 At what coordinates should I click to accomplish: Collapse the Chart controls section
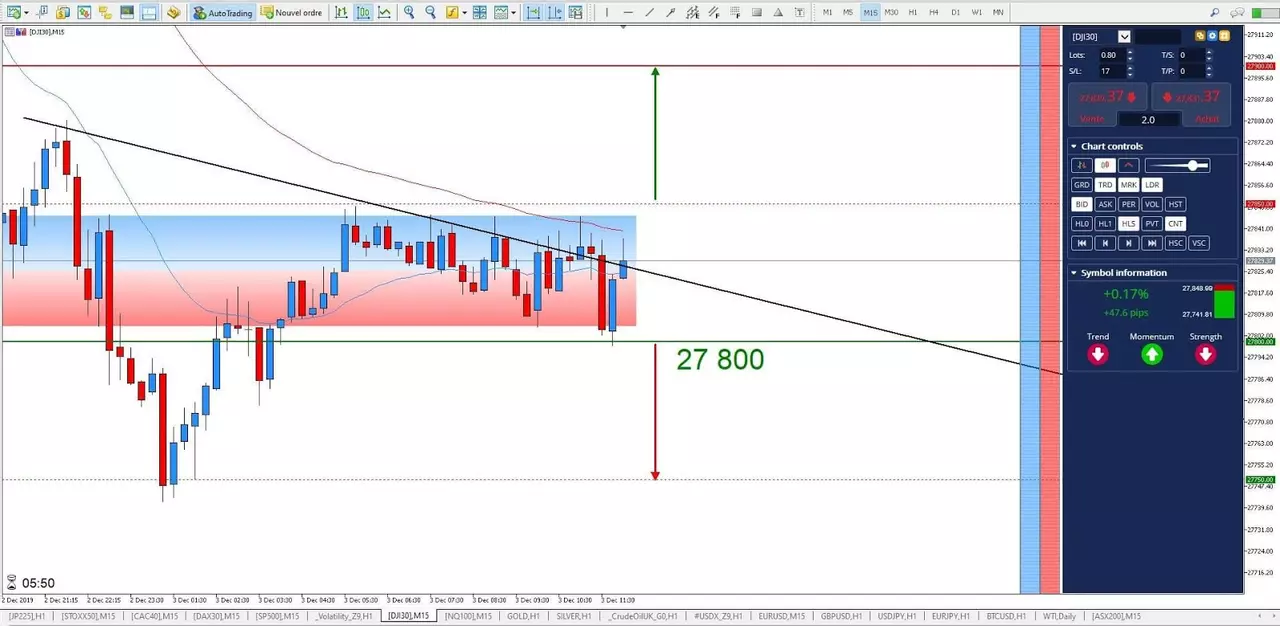point(1074,146)
